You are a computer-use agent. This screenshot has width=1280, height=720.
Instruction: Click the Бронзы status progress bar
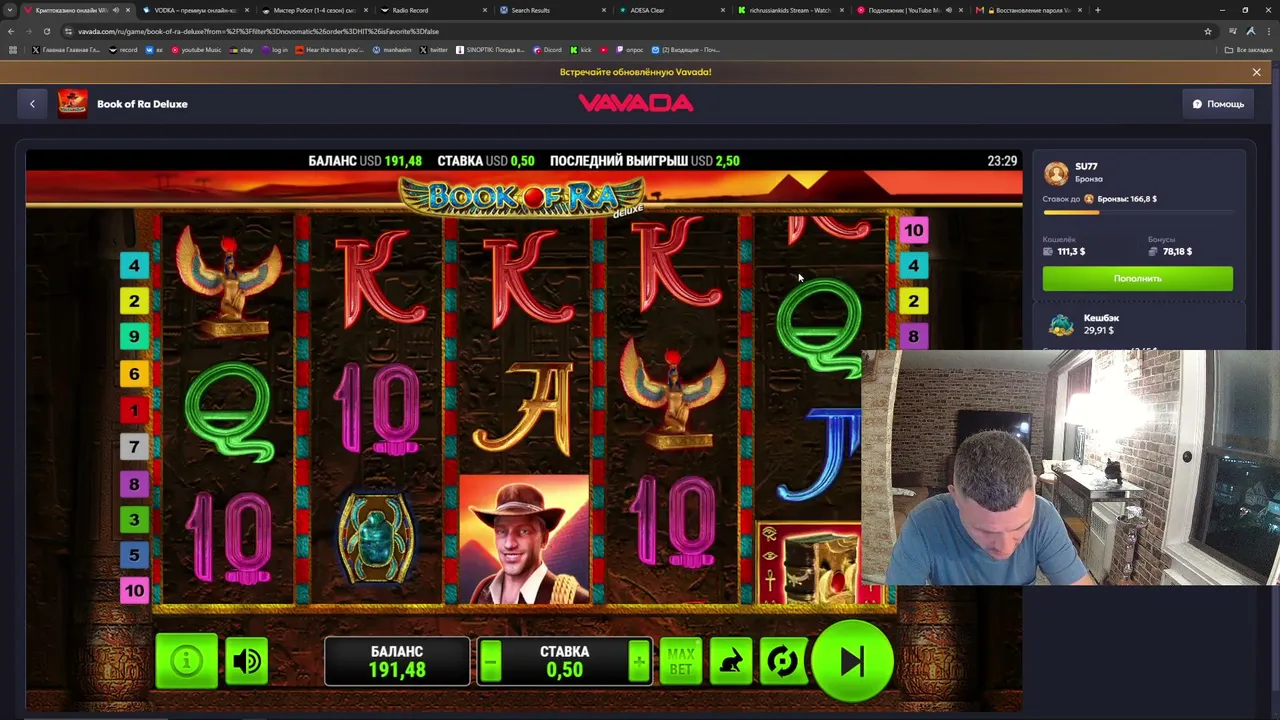pyautogui.click(x=1138, y=212)
